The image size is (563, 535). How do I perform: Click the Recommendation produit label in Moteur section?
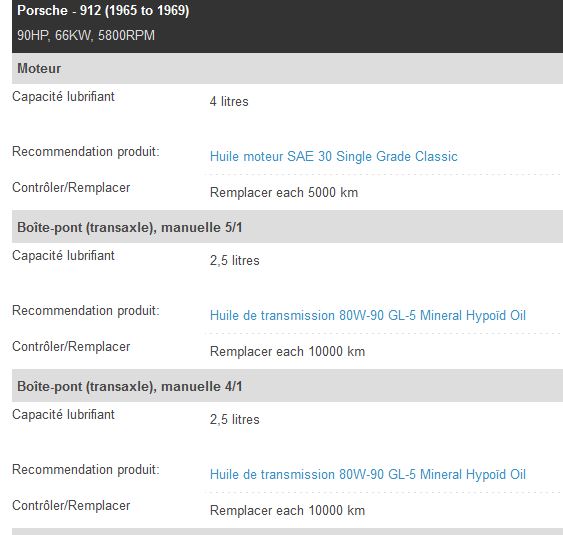coord(85,152)
